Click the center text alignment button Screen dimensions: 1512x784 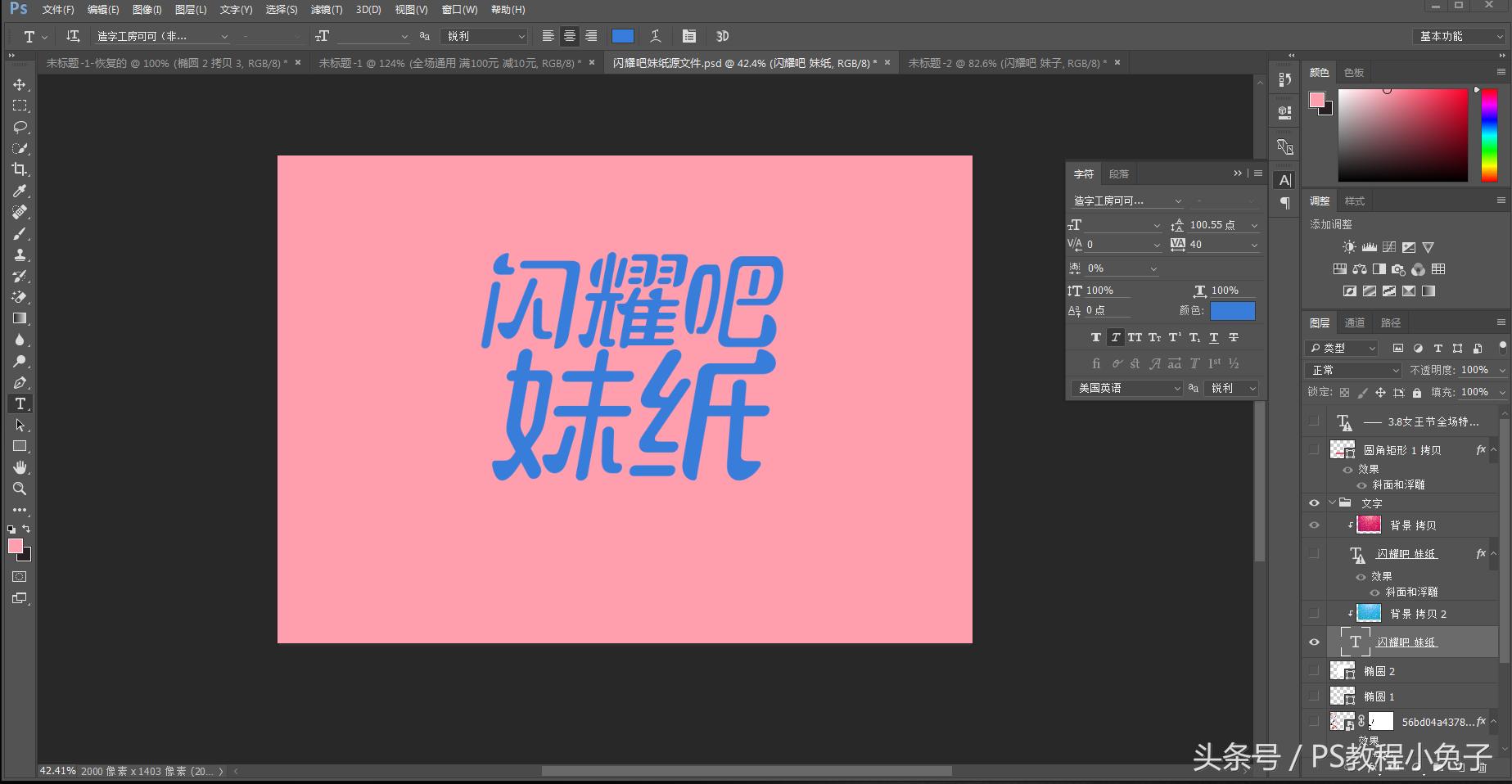tap(569, 36)
